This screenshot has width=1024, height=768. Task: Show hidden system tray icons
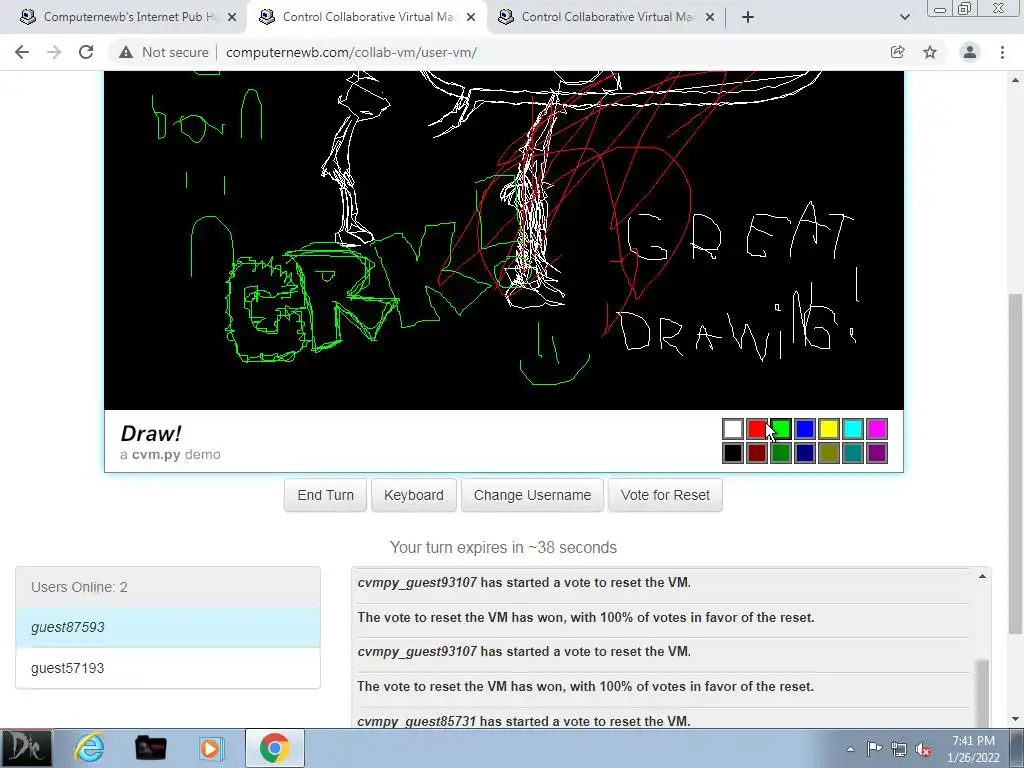pyautogui.click(x=850, y=749)
